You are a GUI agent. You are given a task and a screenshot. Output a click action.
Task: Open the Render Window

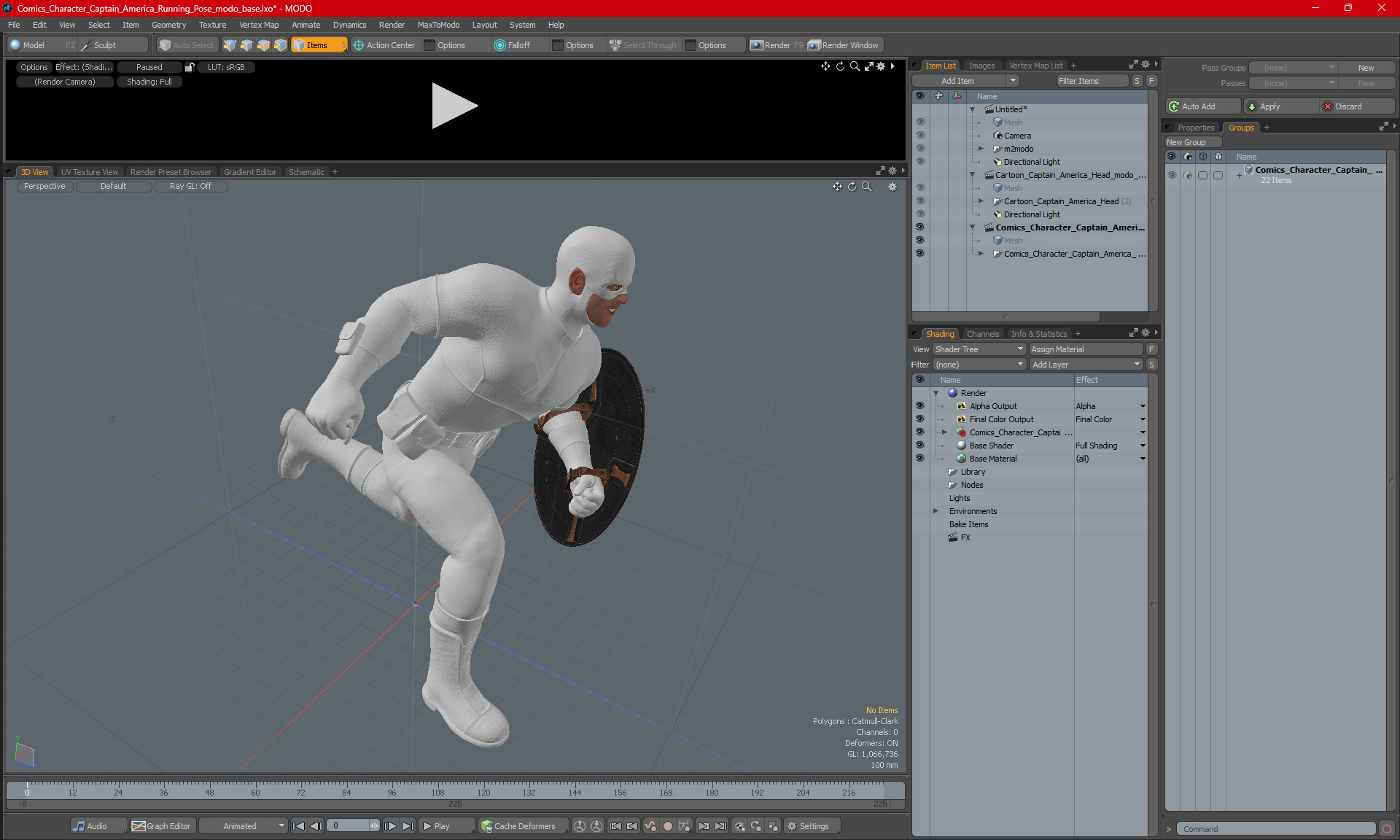(x=844, y=45)
